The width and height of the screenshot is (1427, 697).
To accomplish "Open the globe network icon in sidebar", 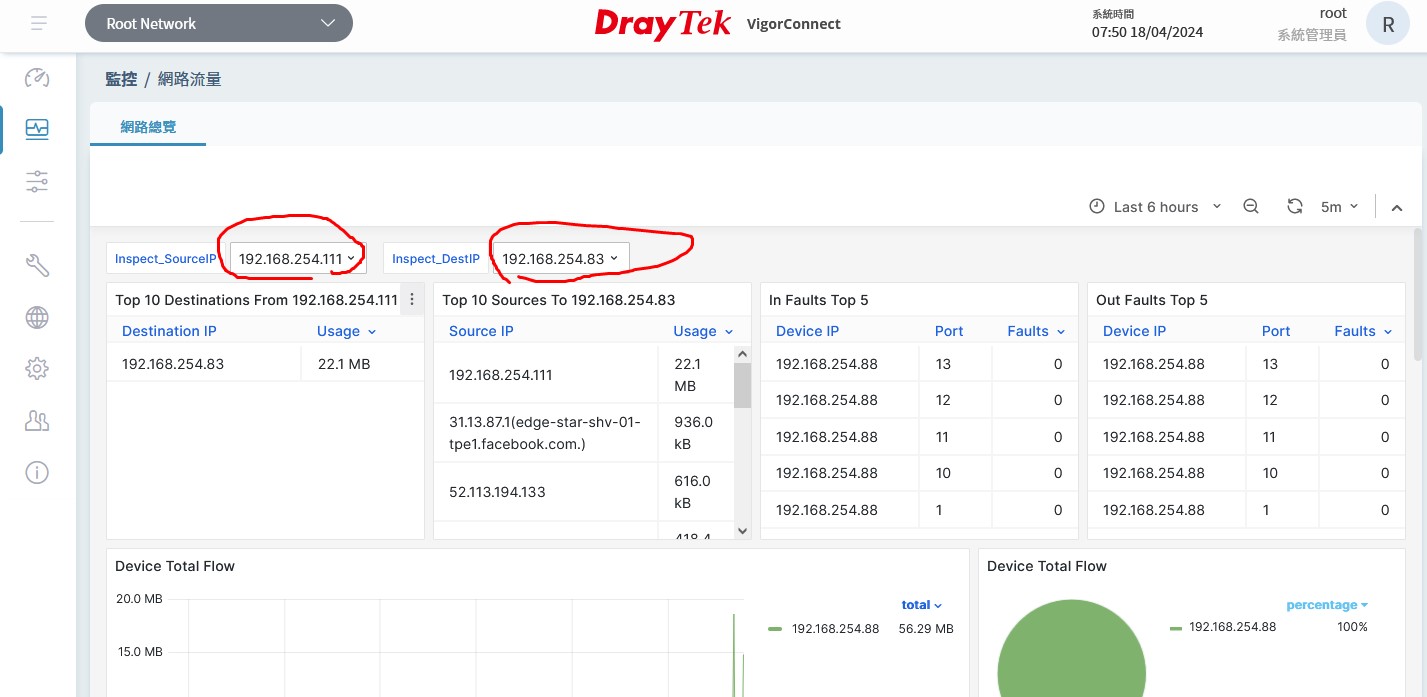I will point(37,317).
